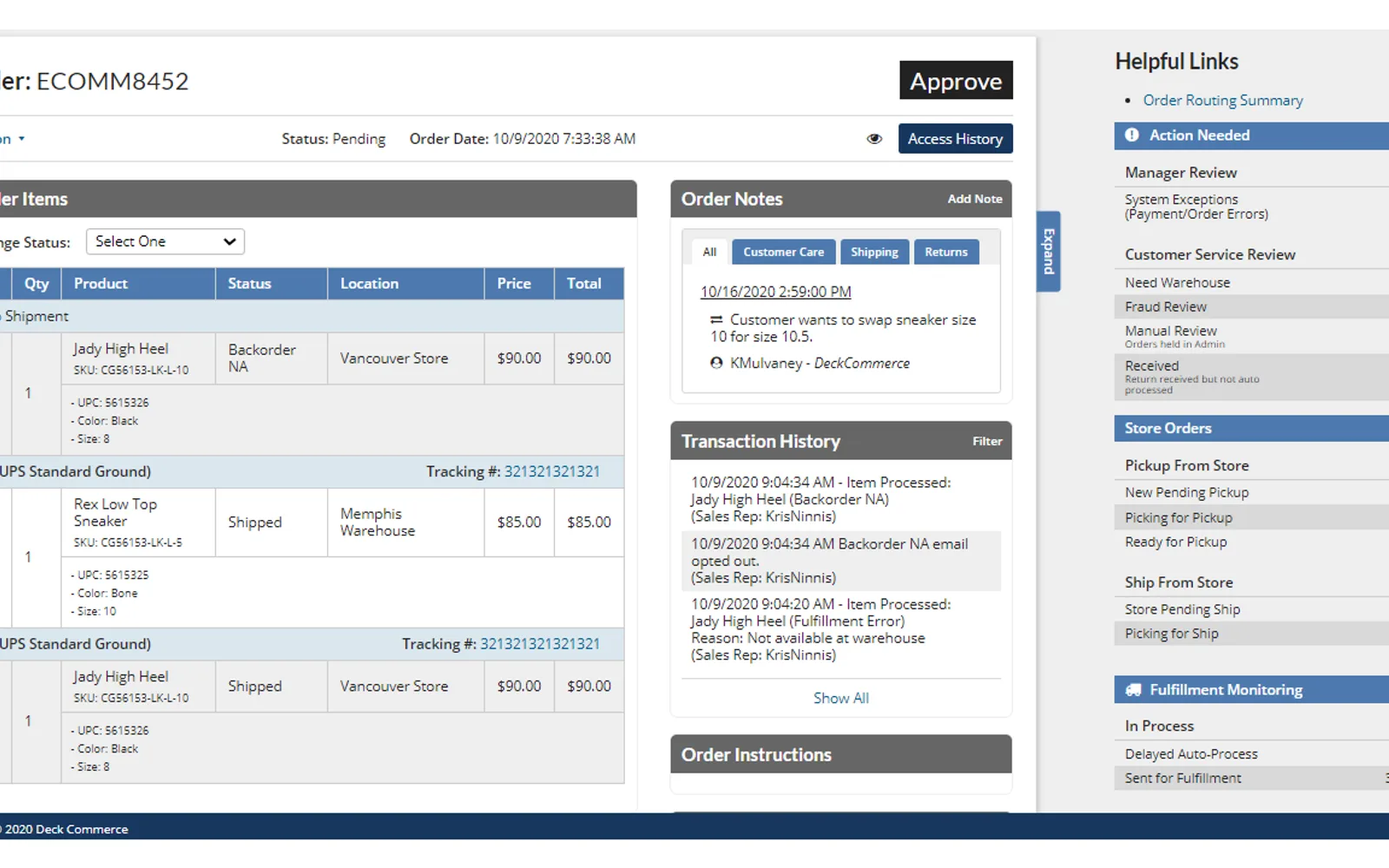Open Fraud Review queue
The width and height of the screenshot is (1389, 868).
tap(1165, 307)
